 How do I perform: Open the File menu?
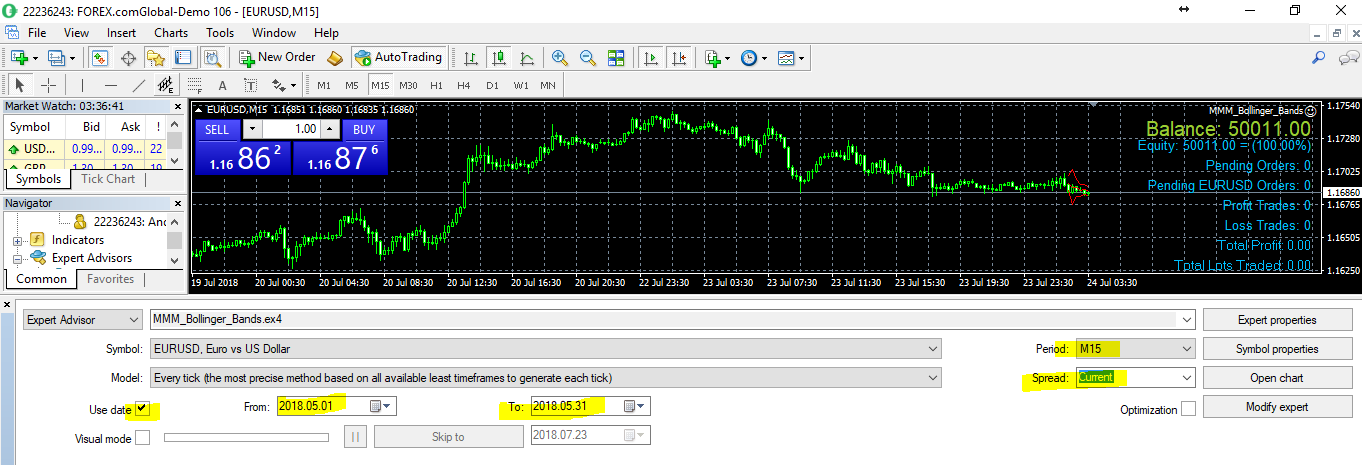pos(37,32)
